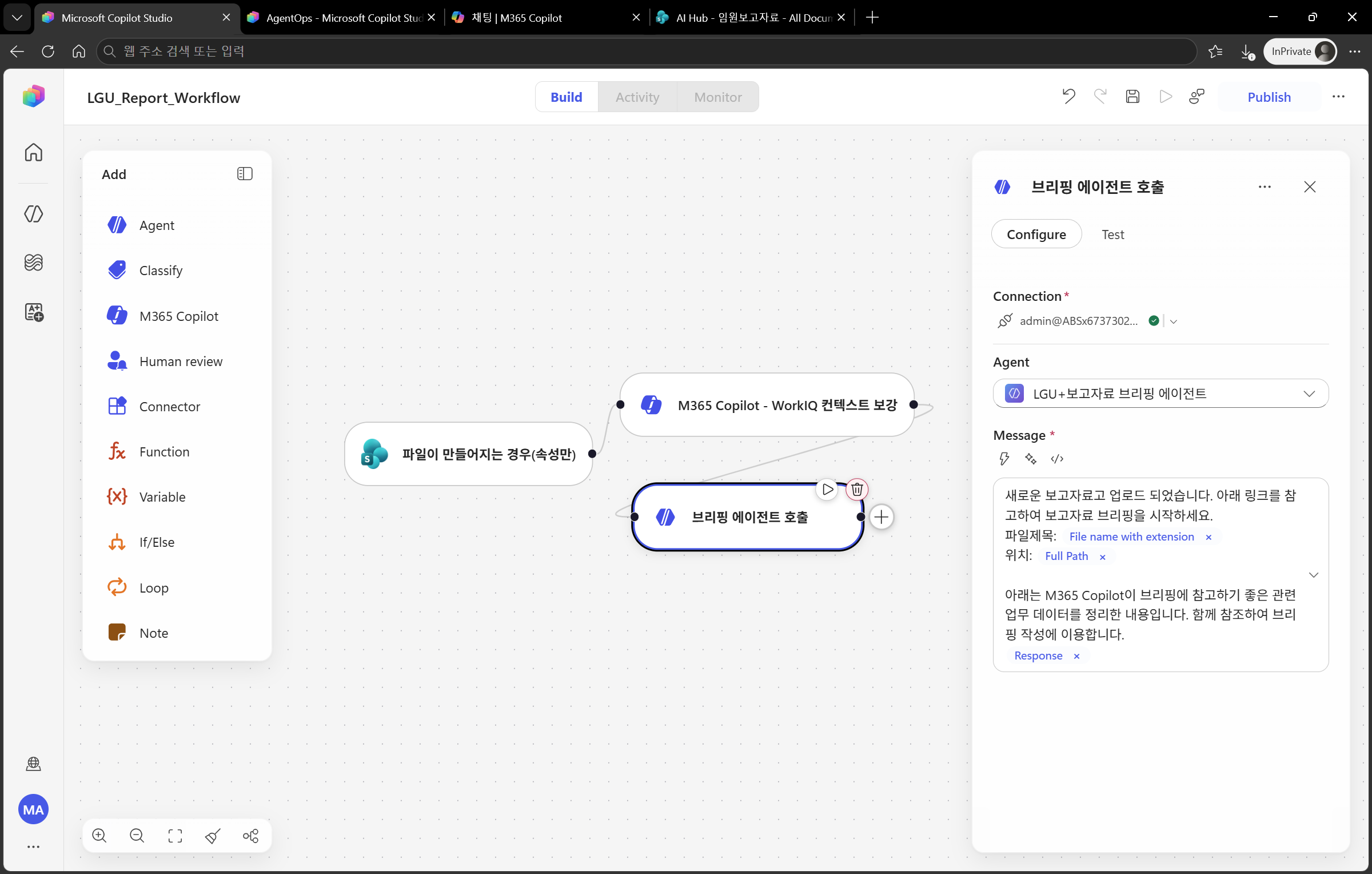This screenshot has height=874, width=1372.
Task: Remove the Full Path token
Action: (1103, 557)
